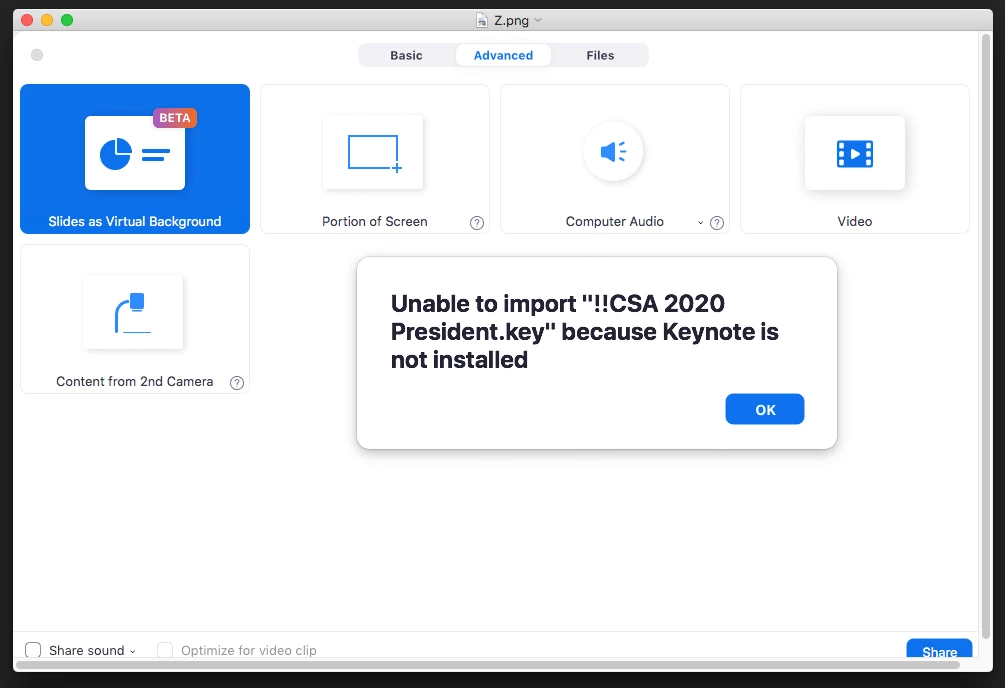Click the gray circle button near Basic tab
Screen dimensions: 1005x688
[x=37, y=55]
